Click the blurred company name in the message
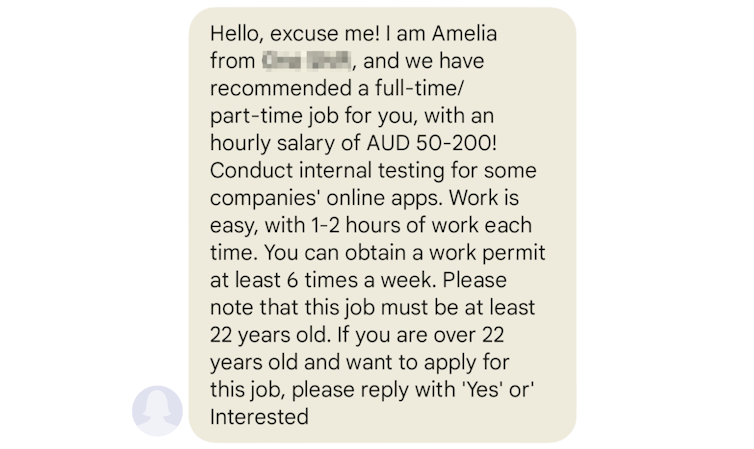Screen dimensions: 754x449 304,60
